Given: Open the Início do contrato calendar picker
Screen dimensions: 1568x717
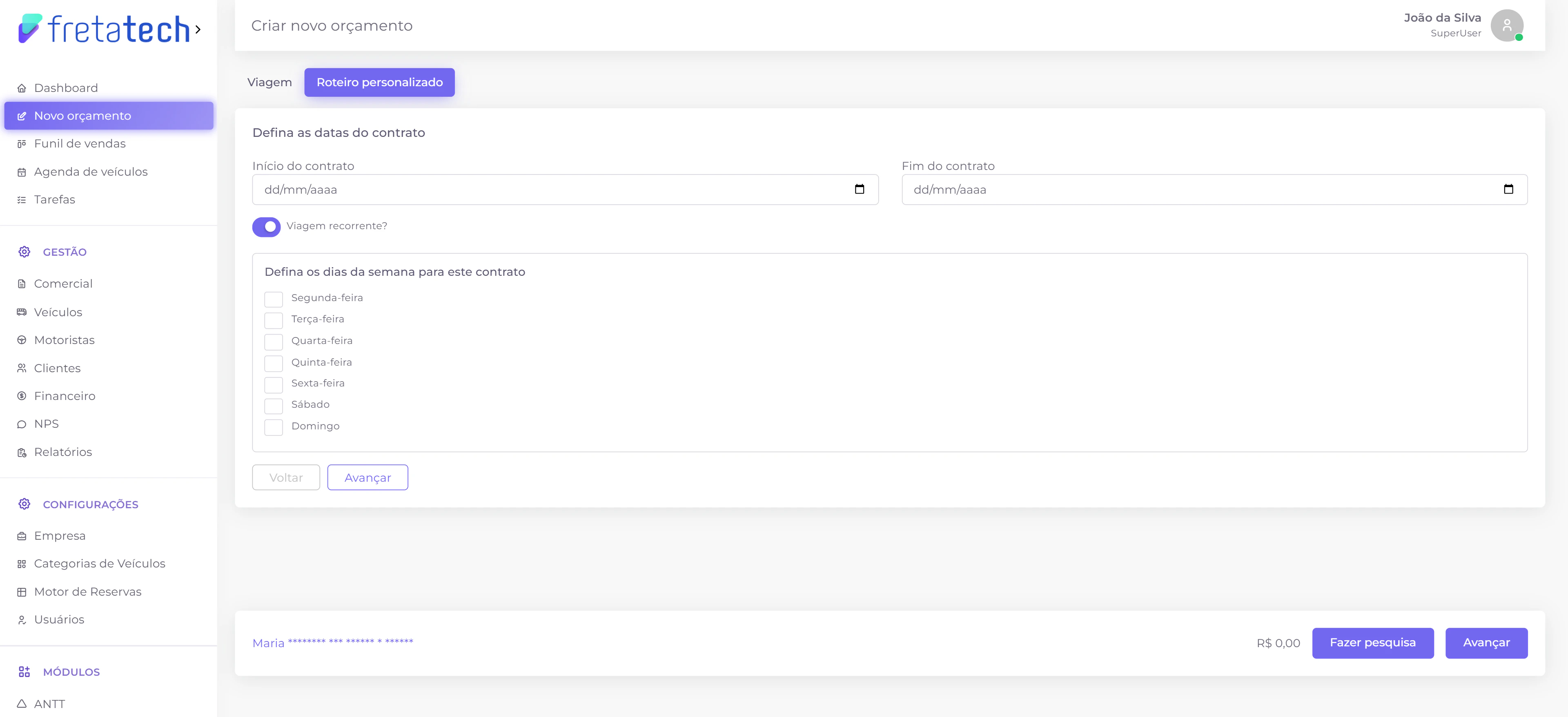Looking at the screenshot, I should point(859,190).
